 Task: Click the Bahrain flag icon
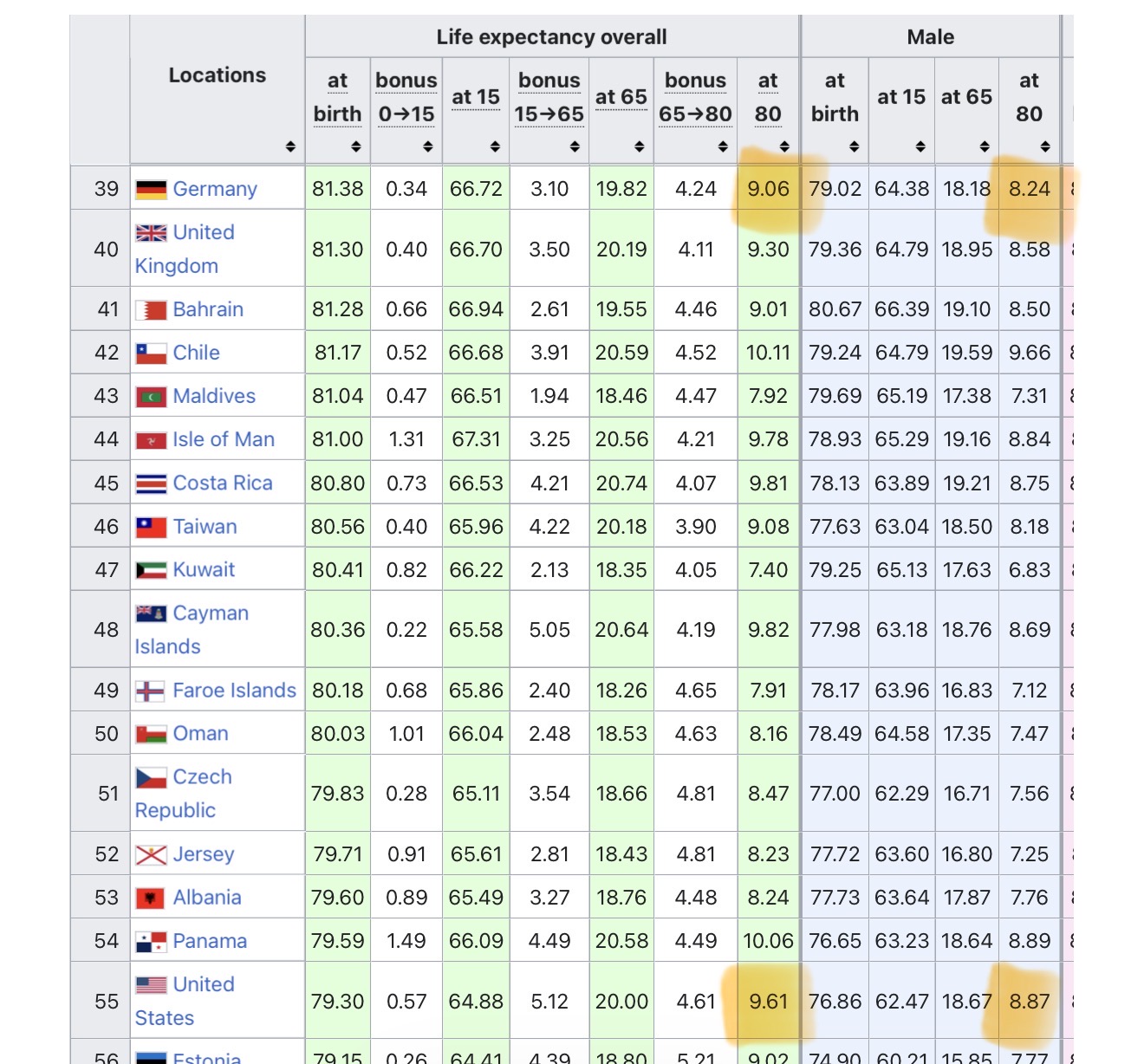click(151, 310)
